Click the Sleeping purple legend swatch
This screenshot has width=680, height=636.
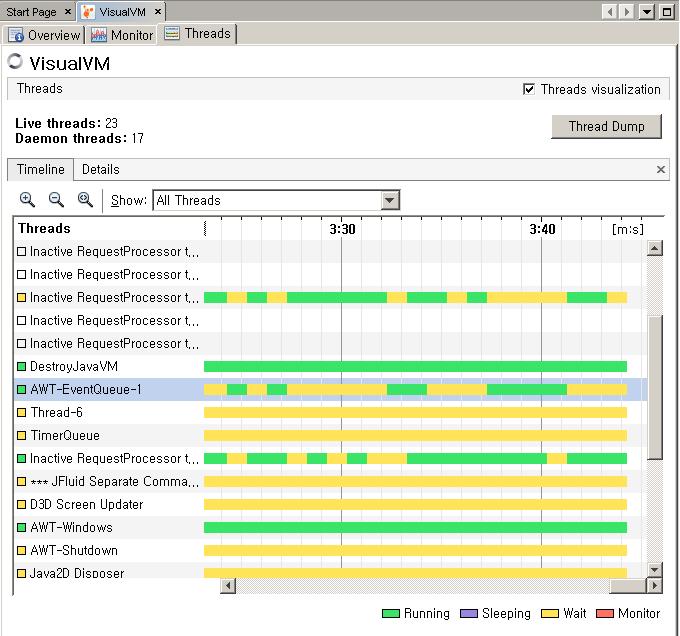tap(468, 614)
